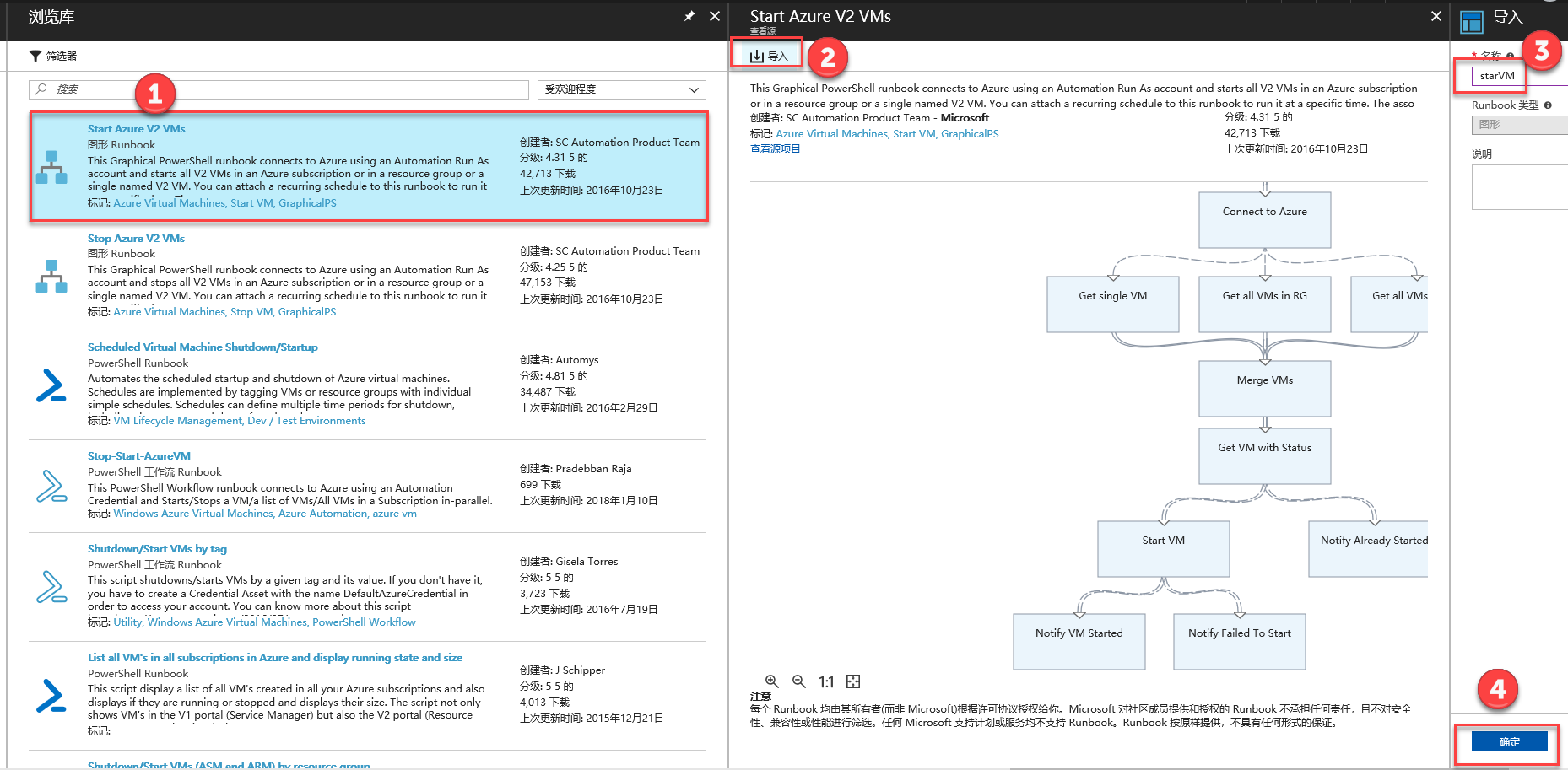Select the Start VM node
This screenshot has width=1568, height=770.
(1164, 548)
